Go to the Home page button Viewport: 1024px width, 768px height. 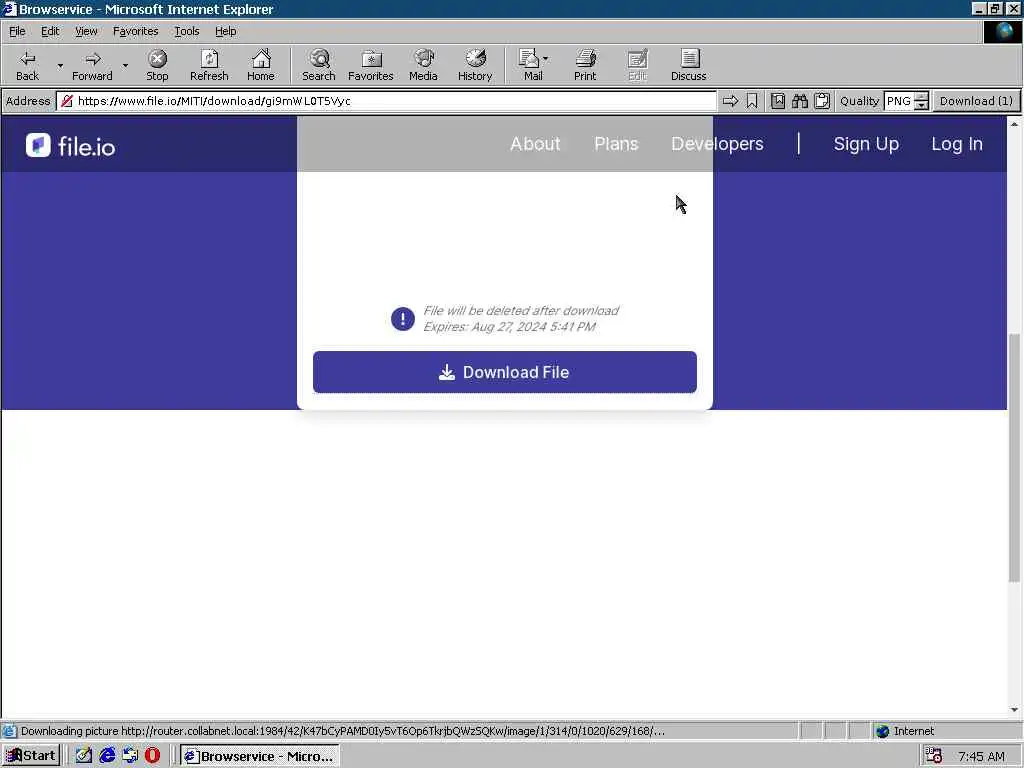[x=261, y=65]
